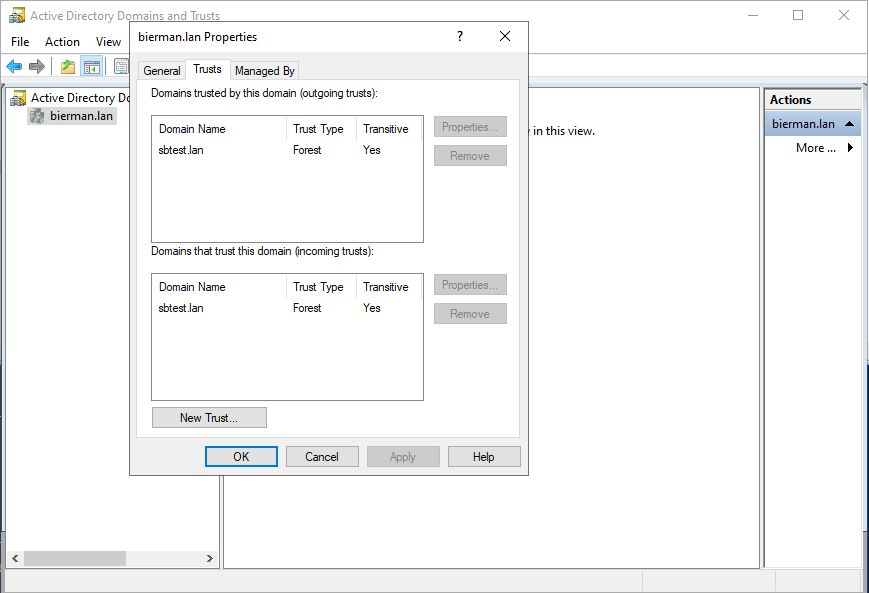This screenshot has height=593, width=869.
Task: Click the Forward arrow toolbar icon
Action: click(37, 67)
